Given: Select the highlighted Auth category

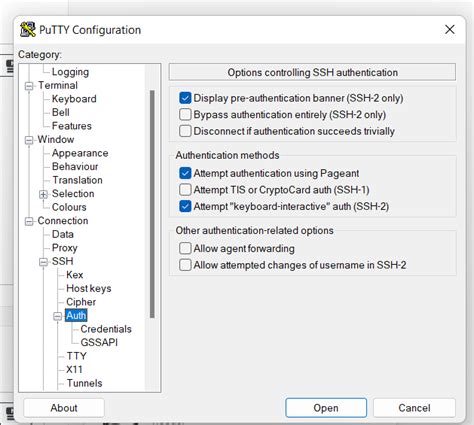Looking at the screenshot, I should click(x=76, y=315).
